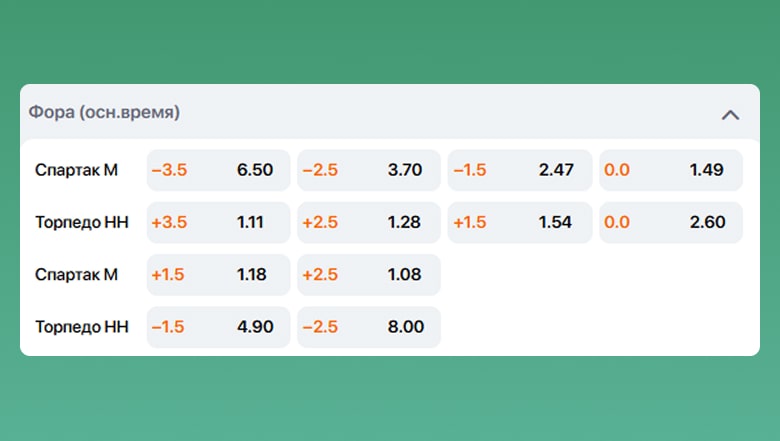Select Спартак М −1.5 odds 2.47
The width and height of the screenshot is (780, 441).
point(519,170)
